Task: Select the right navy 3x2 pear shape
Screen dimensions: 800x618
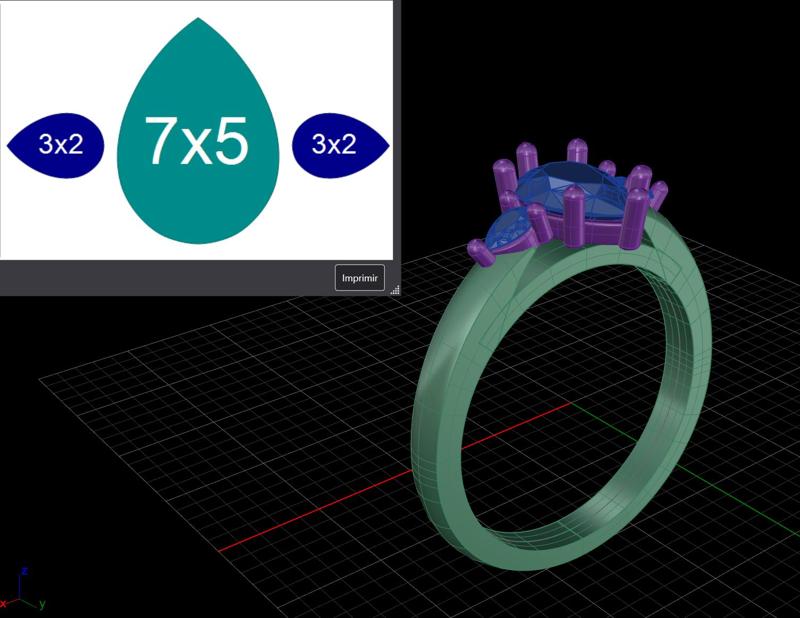Action: click(x=341, y=145)
